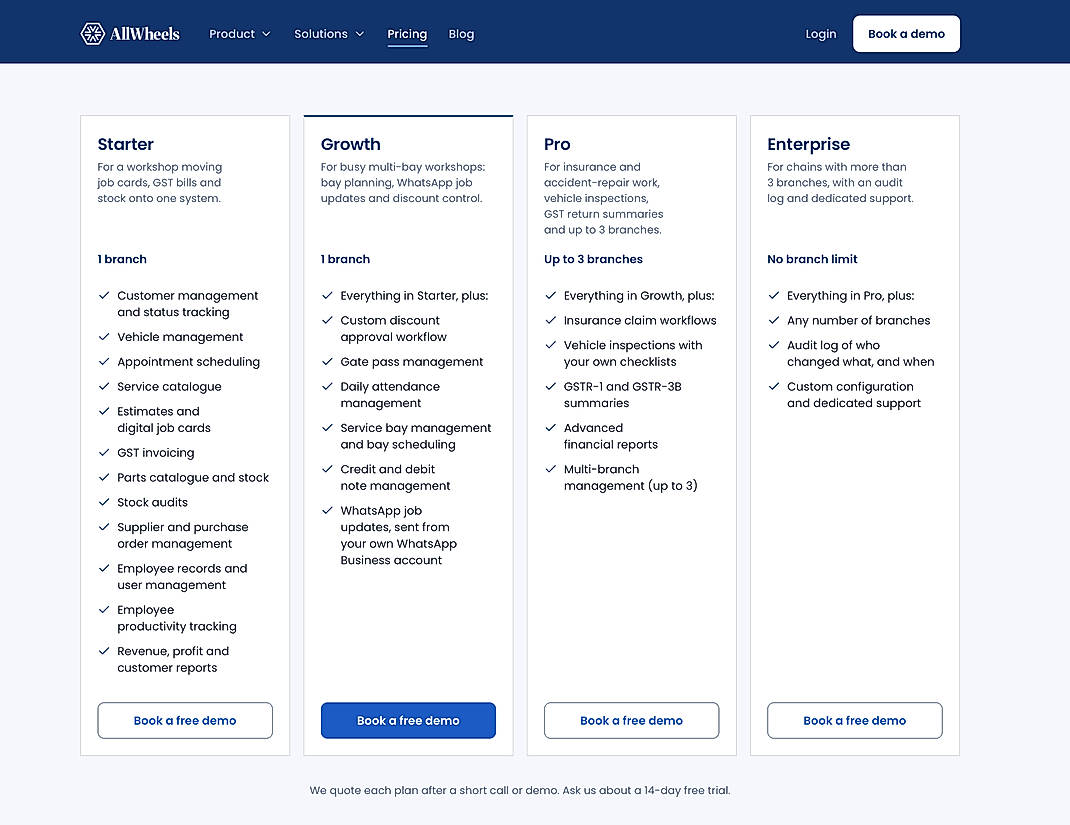Click checkmark beside Any number of branches
The height and width of the screenshot is (825, 1070).
click(x=773, y=320)
